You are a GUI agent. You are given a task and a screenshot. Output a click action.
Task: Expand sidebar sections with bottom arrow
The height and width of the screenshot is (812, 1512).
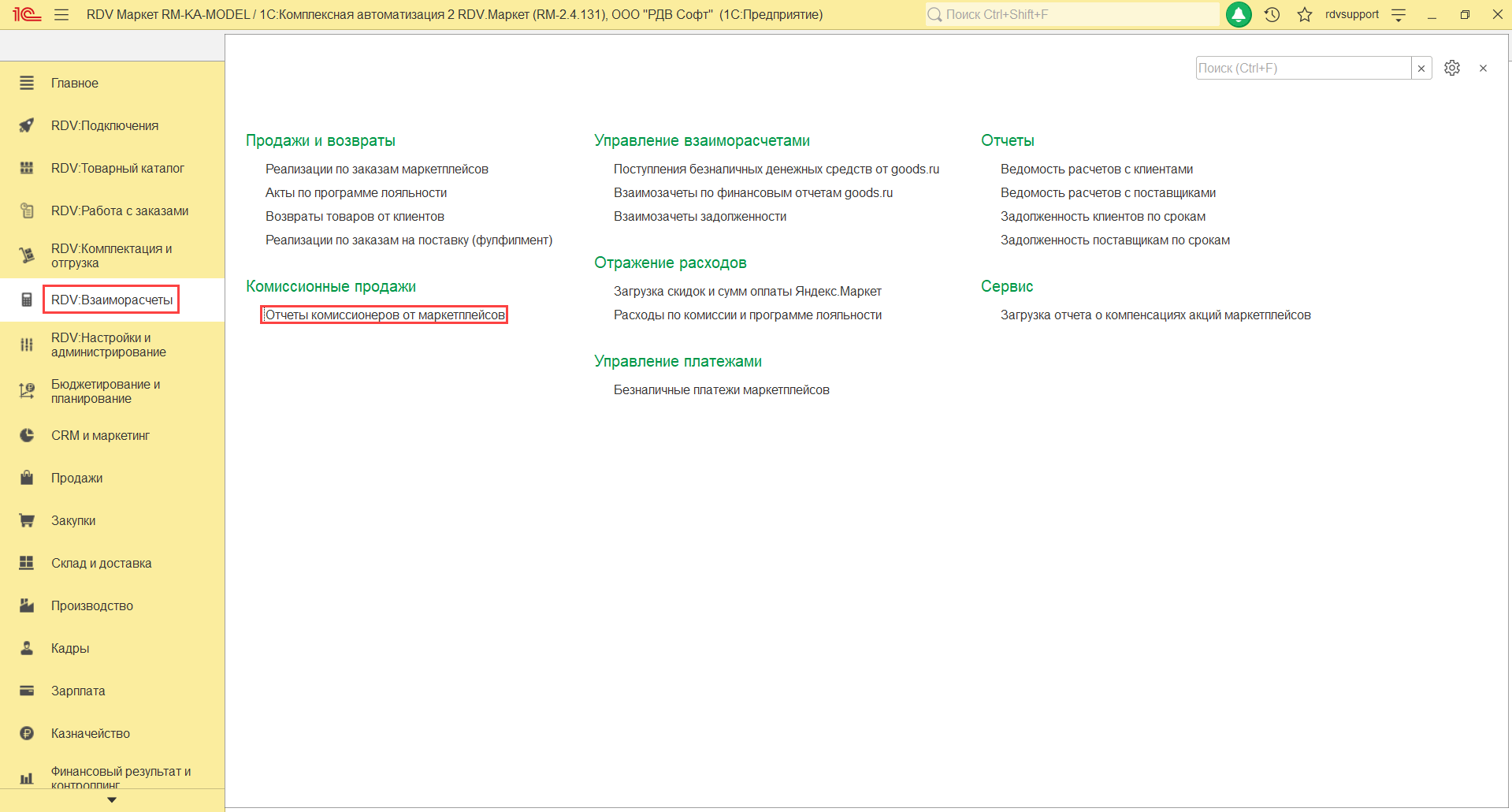pyautogui.click(x=112, y=799)
